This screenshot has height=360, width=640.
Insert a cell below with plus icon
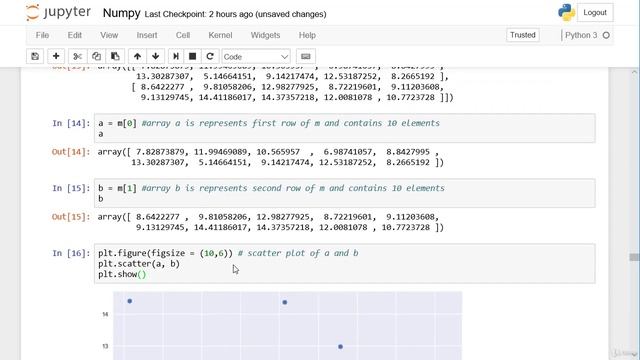tap(56, 56)
